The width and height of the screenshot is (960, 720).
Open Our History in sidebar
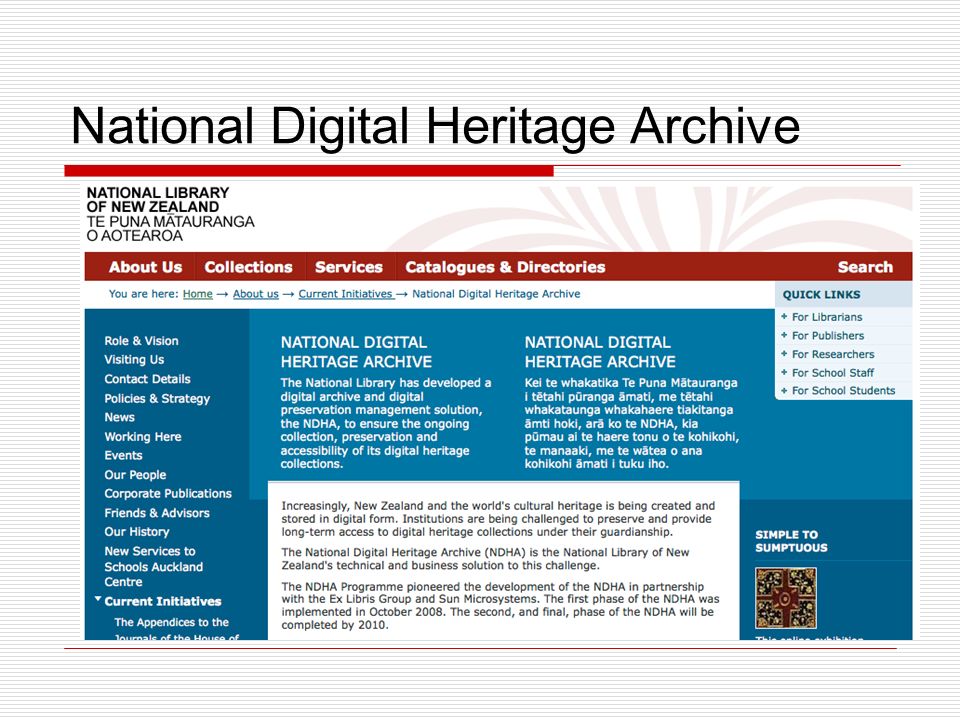point(137,532)
